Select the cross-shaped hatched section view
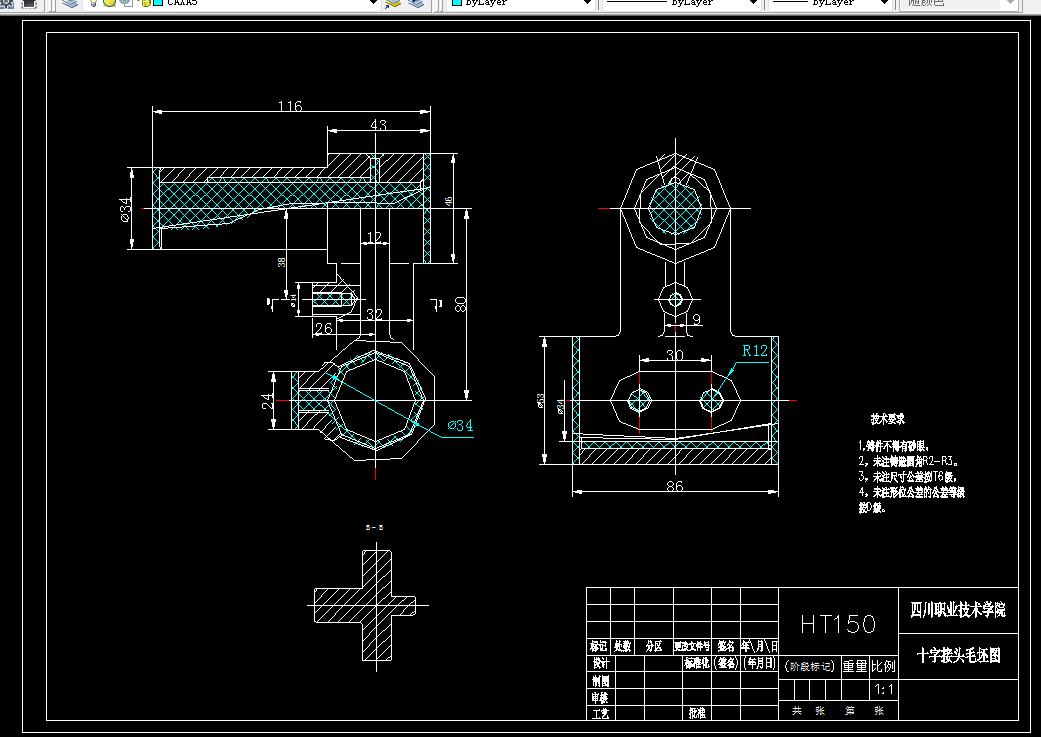This screenshot has width=1041, height=737. pos(365,606)
